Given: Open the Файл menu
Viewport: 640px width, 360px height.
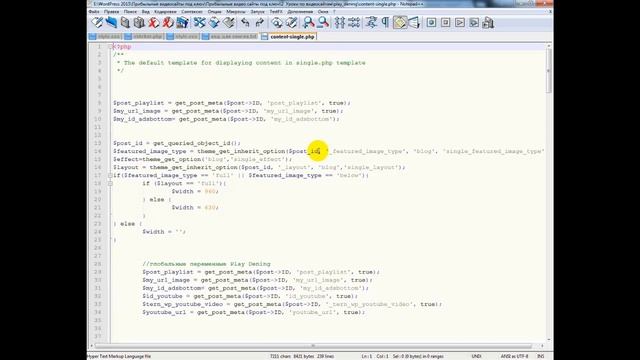Looking at the screenshot, I should tap(94, 12).
